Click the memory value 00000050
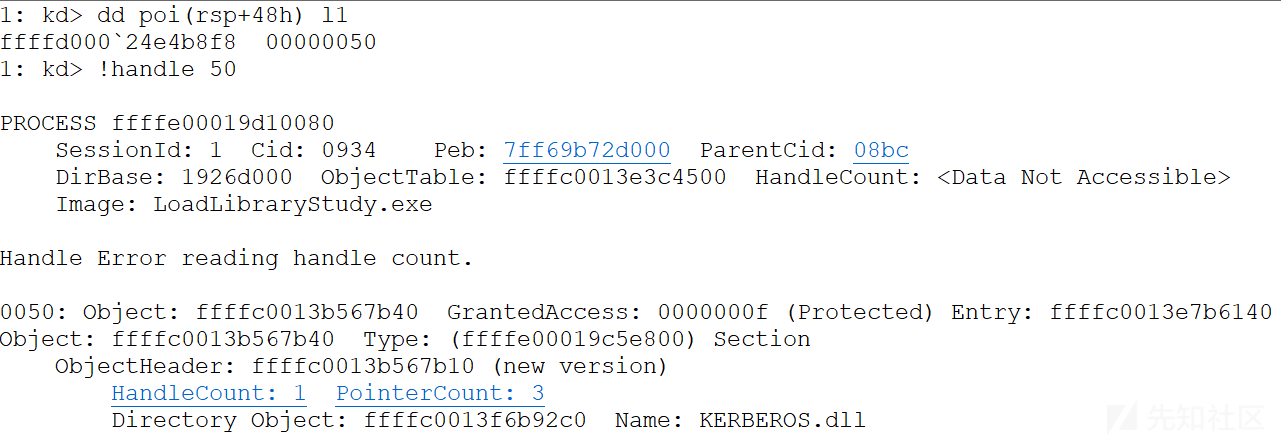This screenshot has height=439, width=1281. [321, 43]
